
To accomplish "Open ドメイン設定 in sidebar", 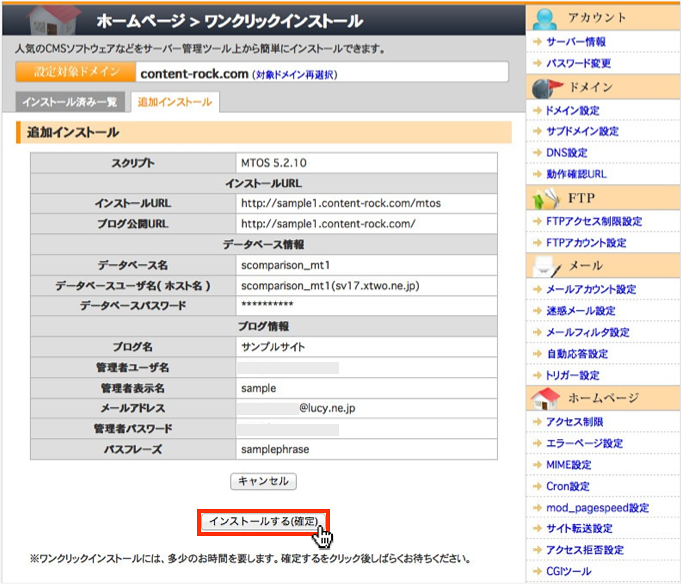I will point(572,110).
